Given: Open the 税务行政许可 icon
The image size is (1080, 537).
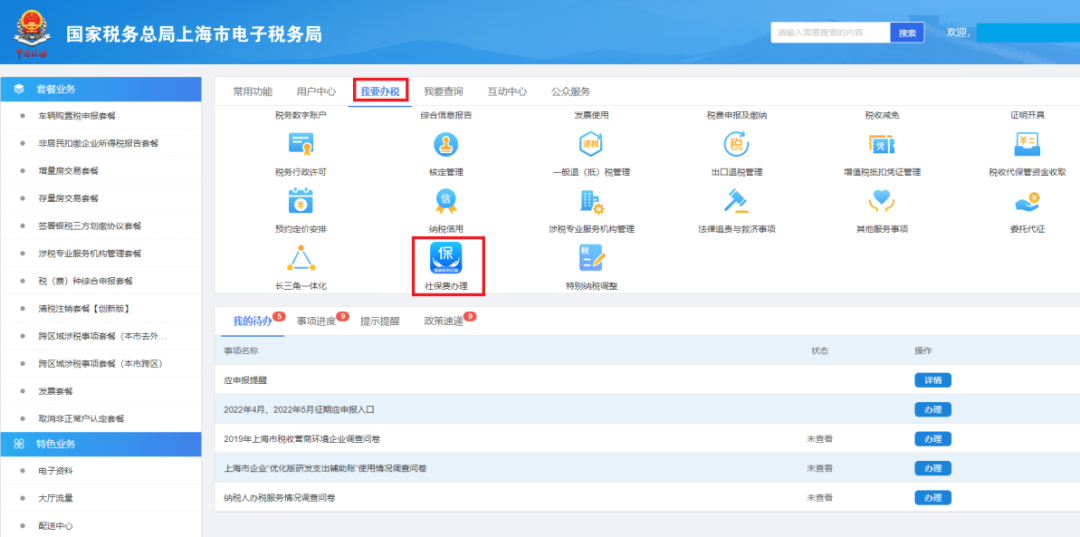Looking at the screenshot, I should [301, 144].
